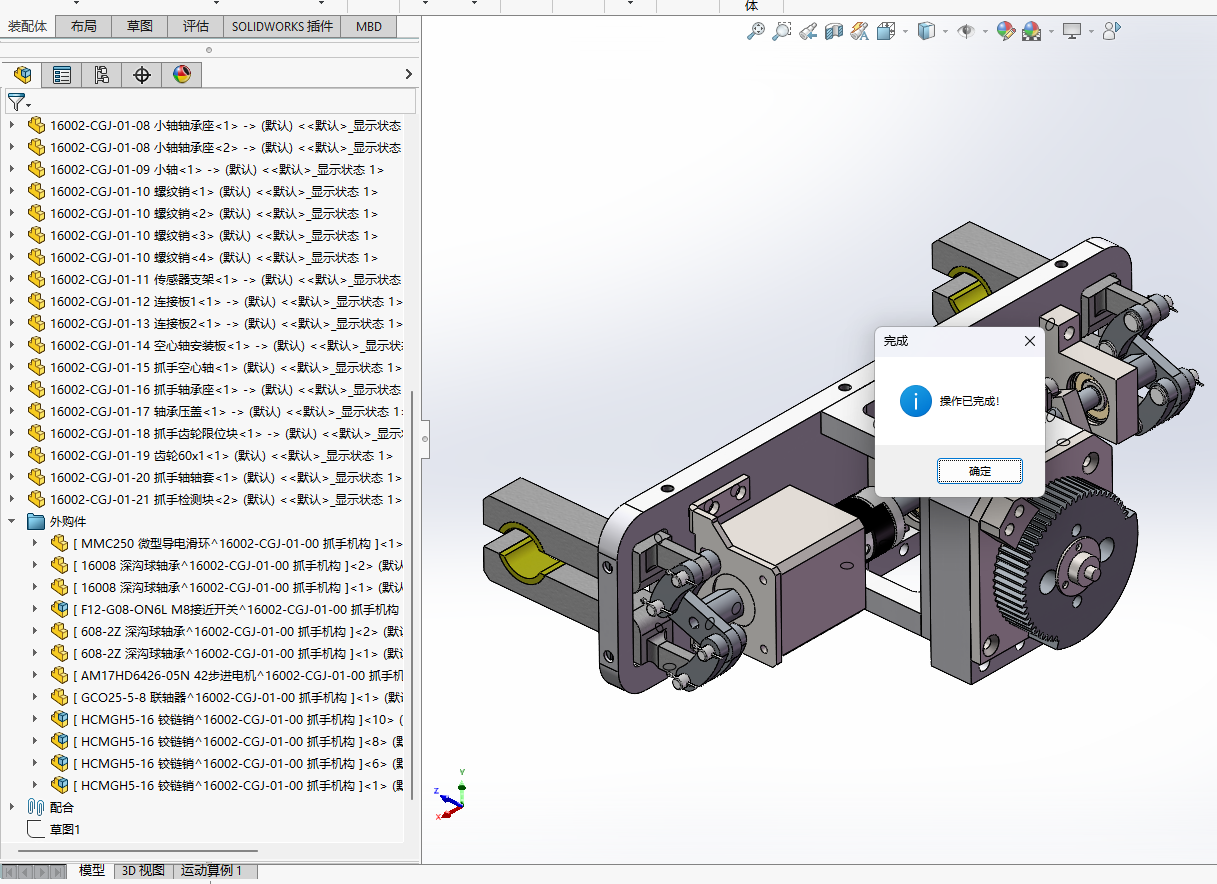
Task: Open the PropertyManager tab icon
Action: click(x=62, y=75)
